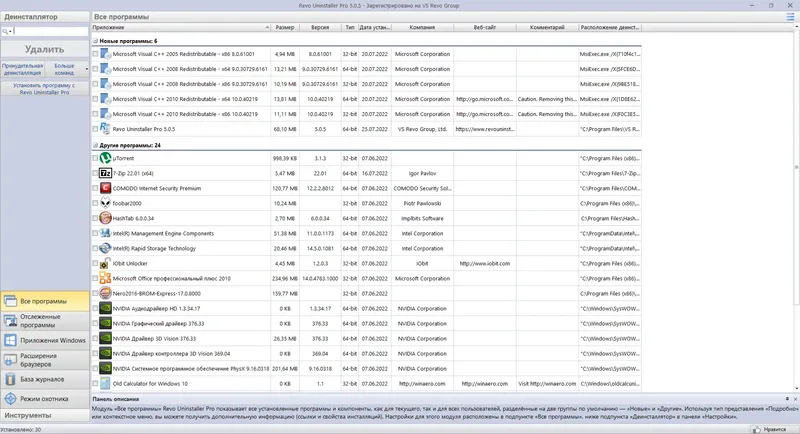Click the Intel Management Engine Components icon
This screenshot has height=434, width=800.
(105, 233)
